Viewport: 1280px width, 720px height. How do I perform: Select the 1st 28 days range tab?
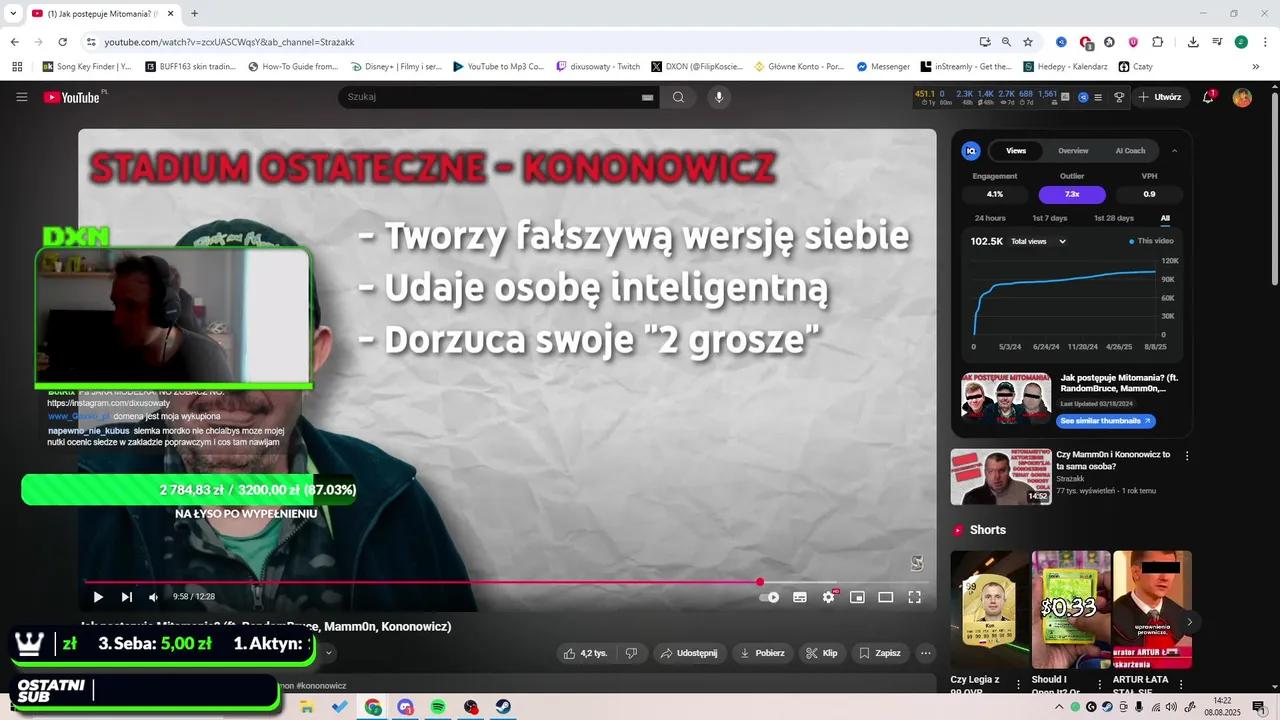coord(1113,218)
